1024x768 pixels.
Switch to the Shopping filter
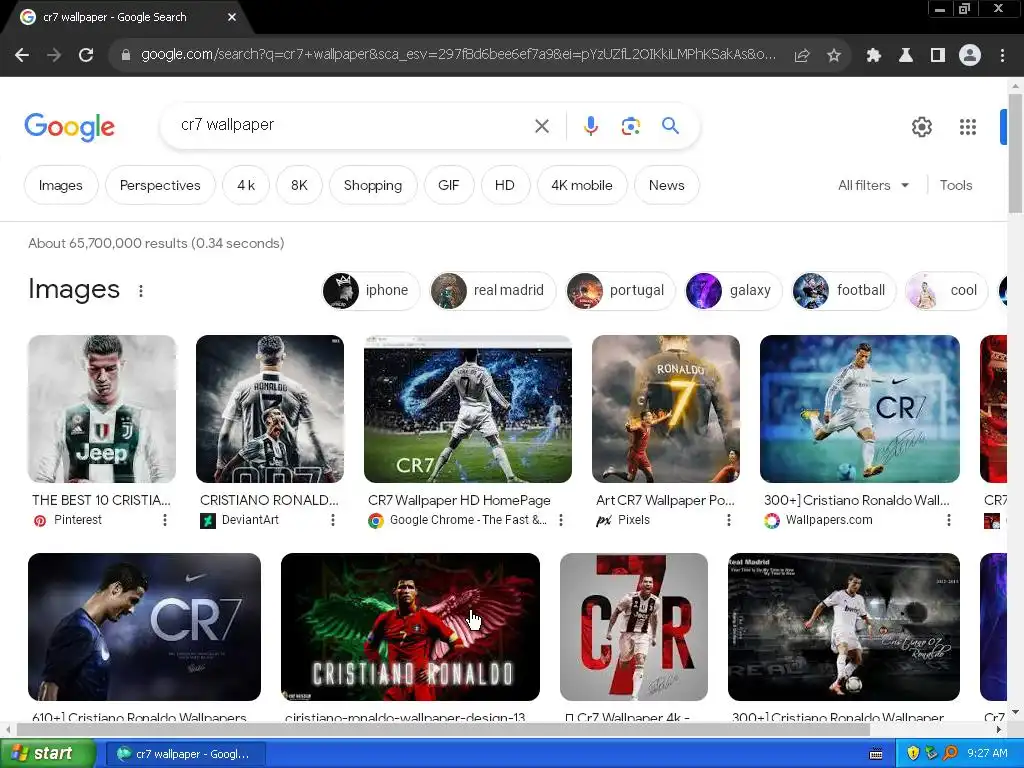[x=373, y=185]
